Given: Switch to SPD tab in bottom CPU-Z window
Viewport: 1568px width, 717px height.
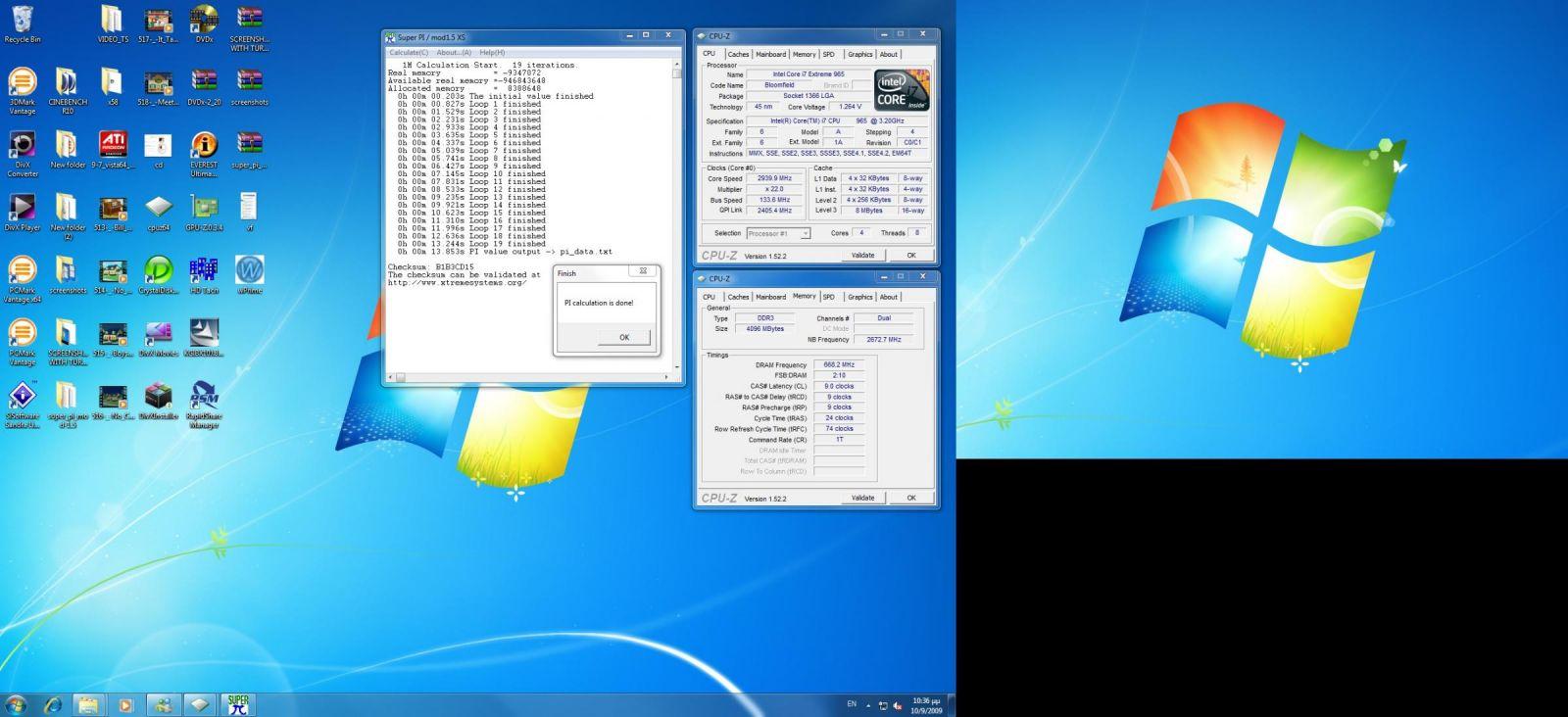Looking at the screenshot, I should 829,297.
